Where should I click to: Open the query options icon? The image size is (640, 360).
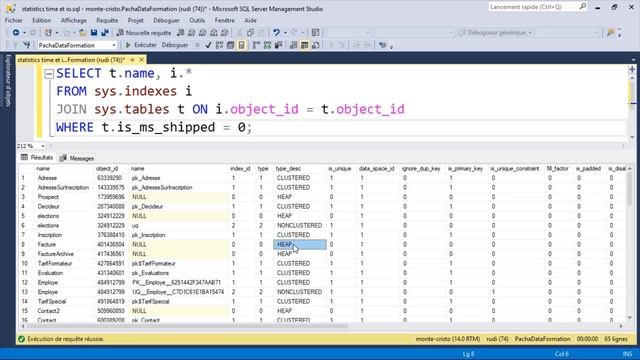pyautogui.click(x=230, y=45)
